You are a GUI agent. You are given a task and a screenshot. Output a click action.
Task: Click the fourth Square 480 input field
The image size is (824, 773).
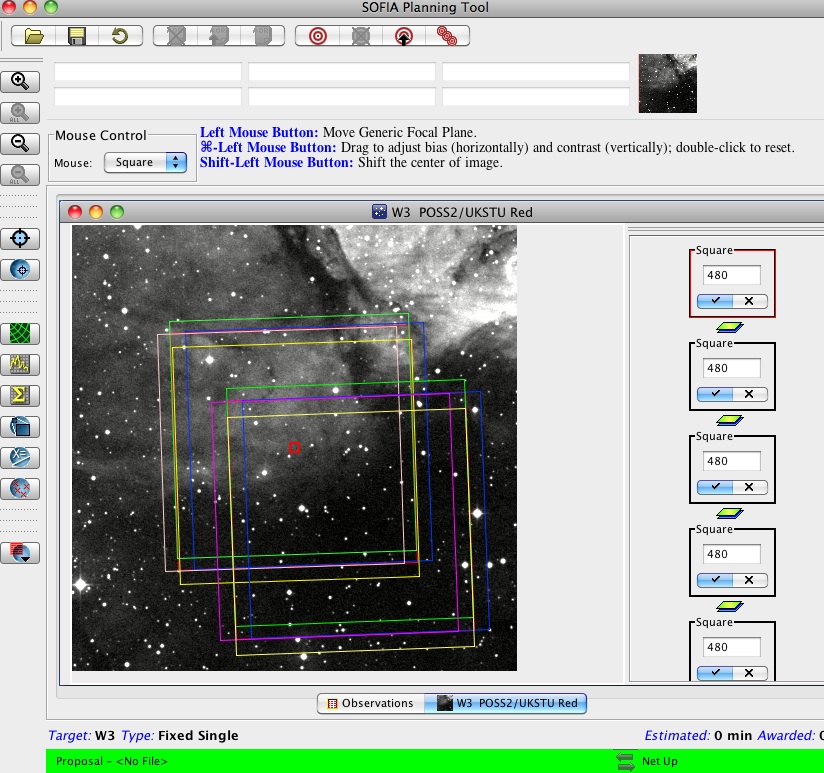pyautogui.click(x=732, y=554)
